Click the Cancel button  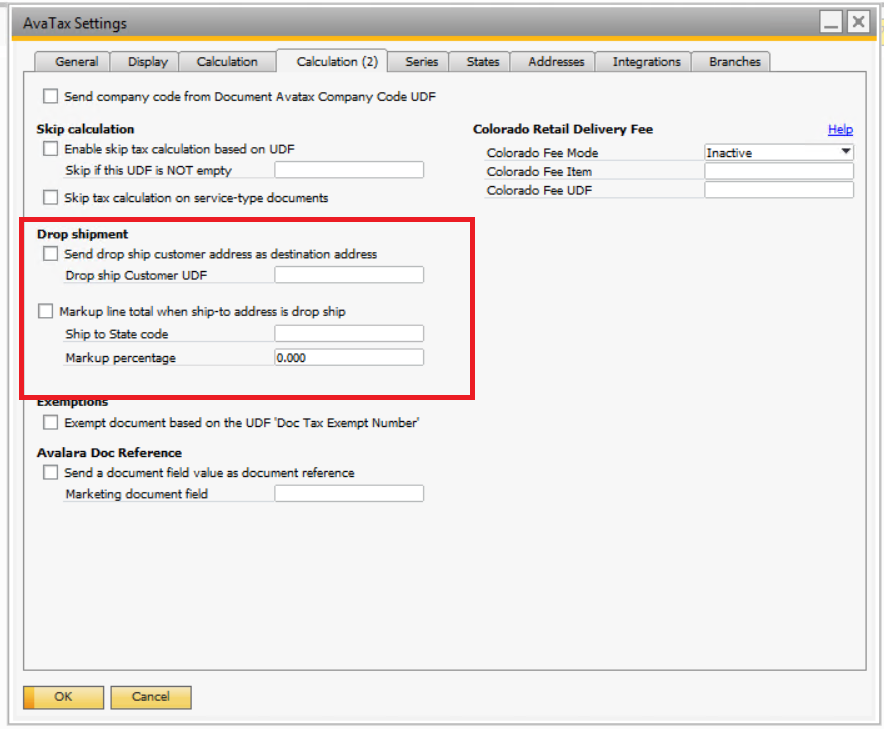click(x=151, y=697)
